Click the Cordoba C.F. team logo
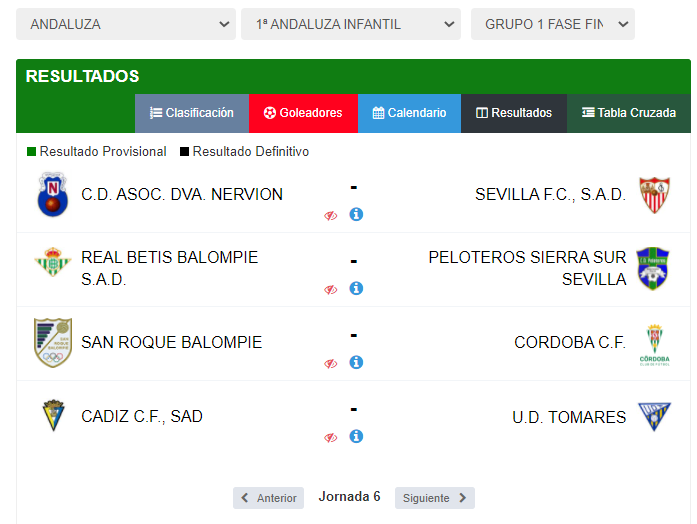The width and height of the screenshot is (697, 524). 654,345
